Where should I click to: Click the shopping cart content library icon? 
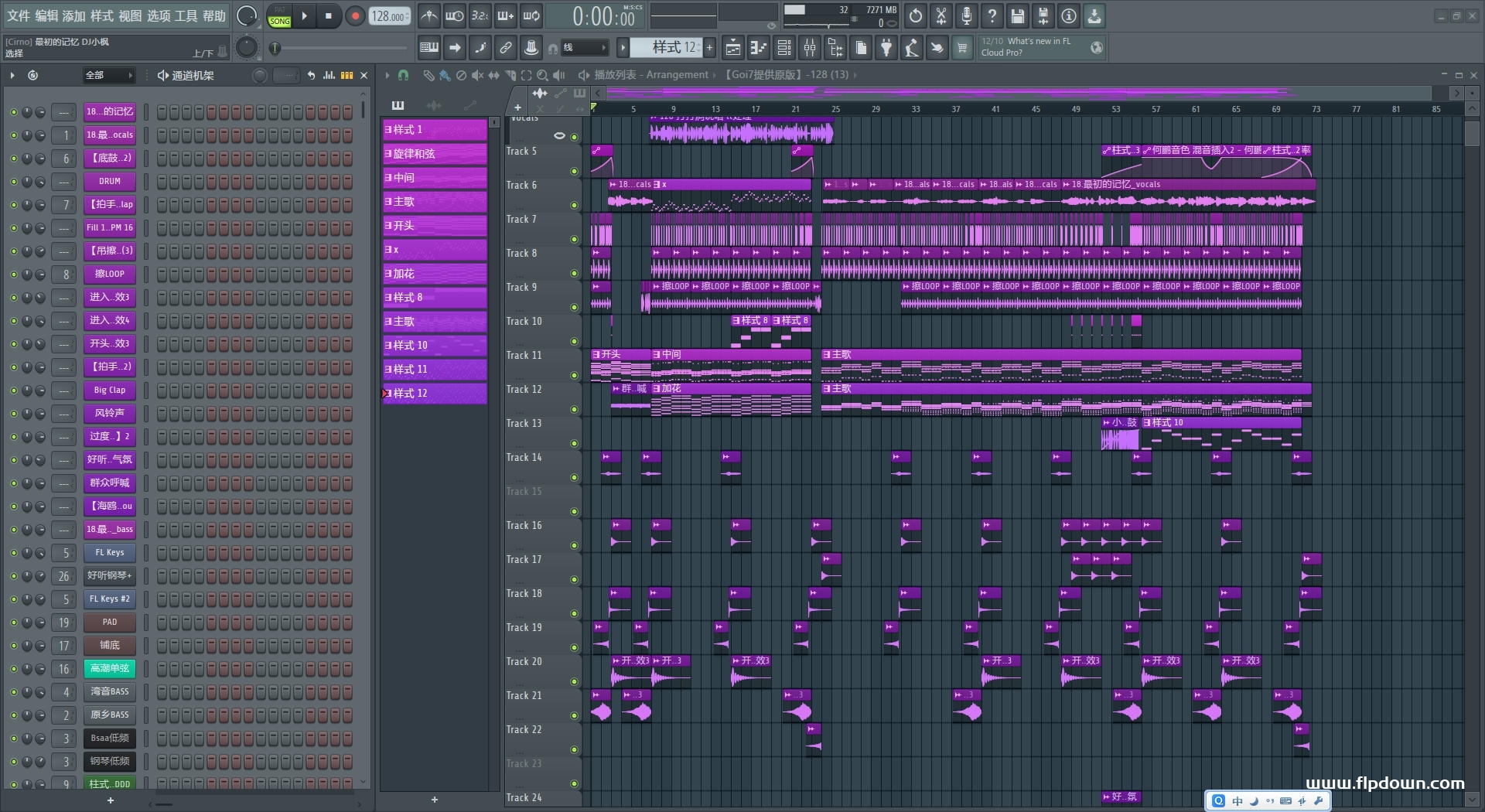click(x=962, y=48)
